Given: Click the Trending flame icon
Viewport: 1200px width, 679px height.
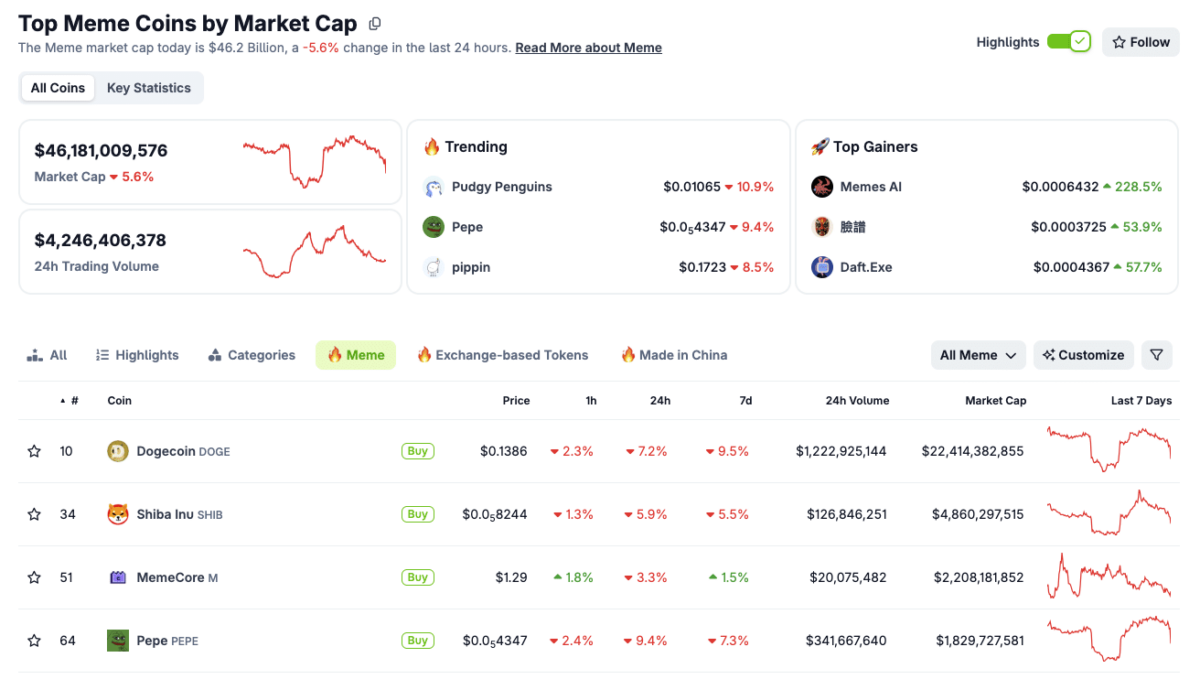Looking at the screenshot, I should [x=431, y=146].
